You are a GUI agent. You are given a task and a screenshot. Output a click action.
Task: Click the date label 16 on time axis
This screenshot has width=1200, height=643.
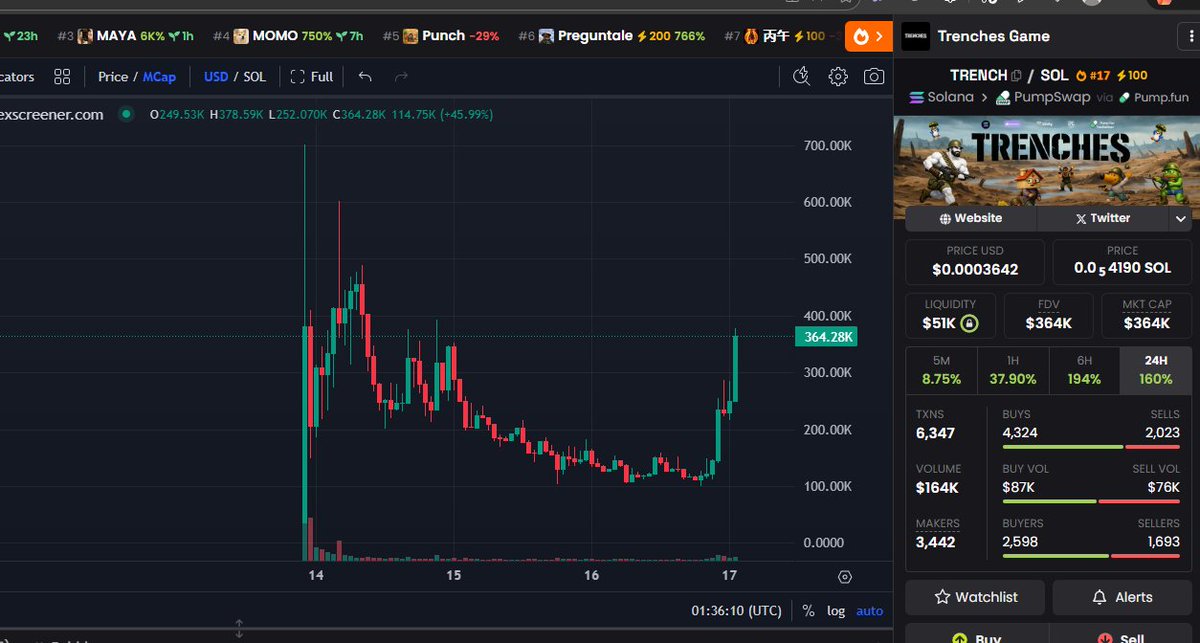pyautogui.click(x=591, y=575)
